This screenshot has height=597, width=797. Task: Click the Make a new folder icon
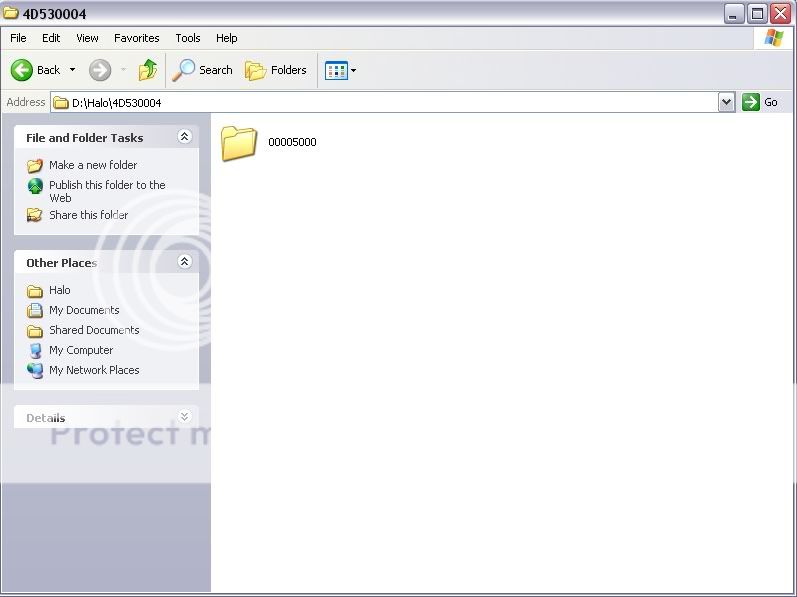click(35, 165)
